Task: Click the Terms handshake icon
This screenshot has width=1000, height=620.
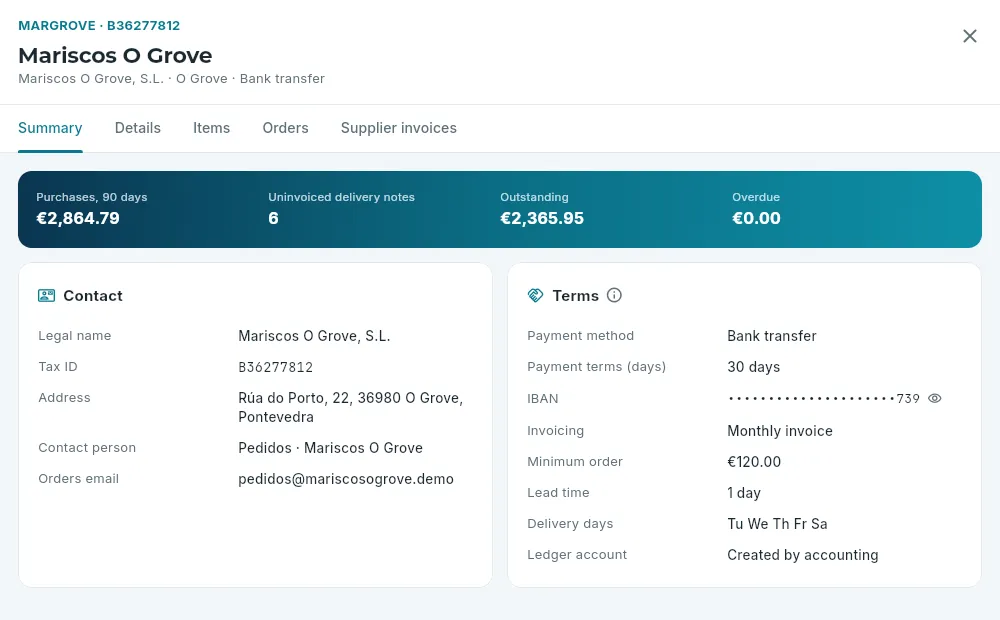Action: pos(535,295)
